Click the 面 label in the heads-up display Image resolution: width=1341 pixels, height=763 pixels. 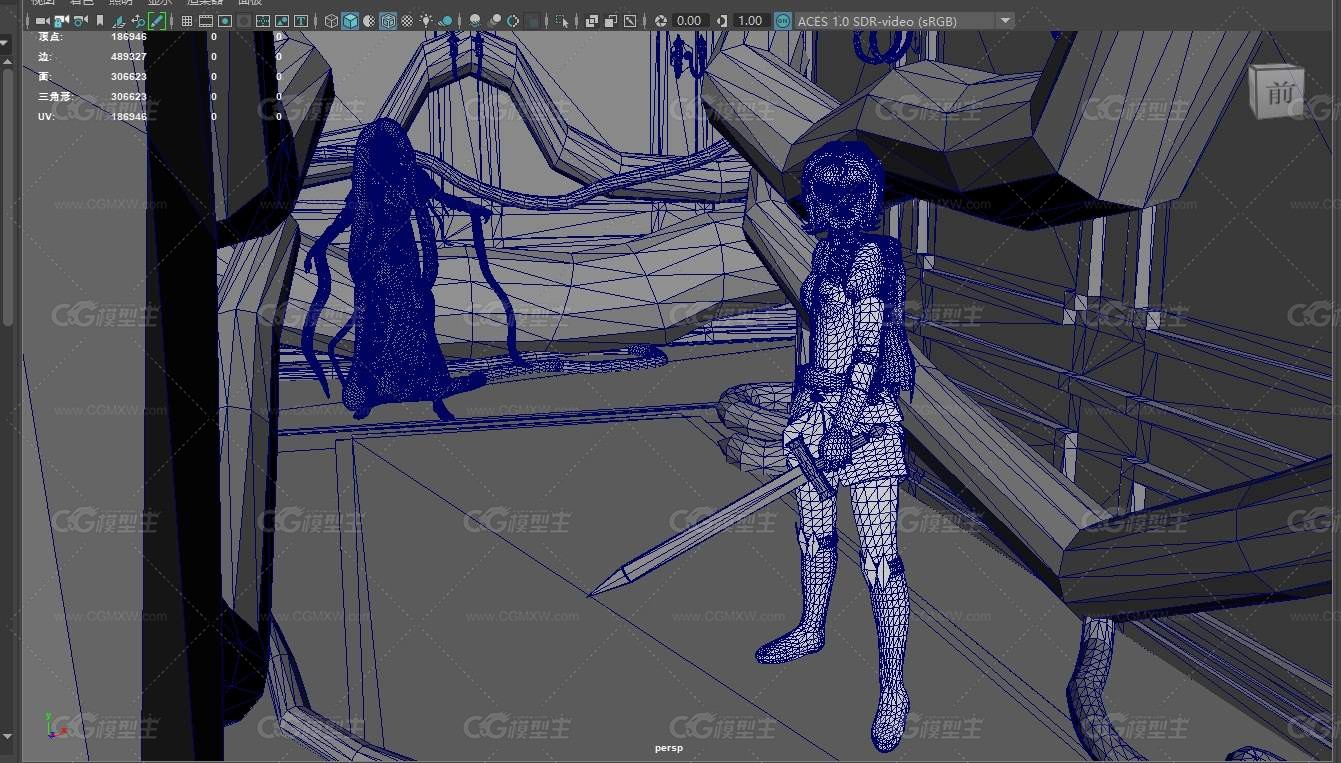pos(44,76)
